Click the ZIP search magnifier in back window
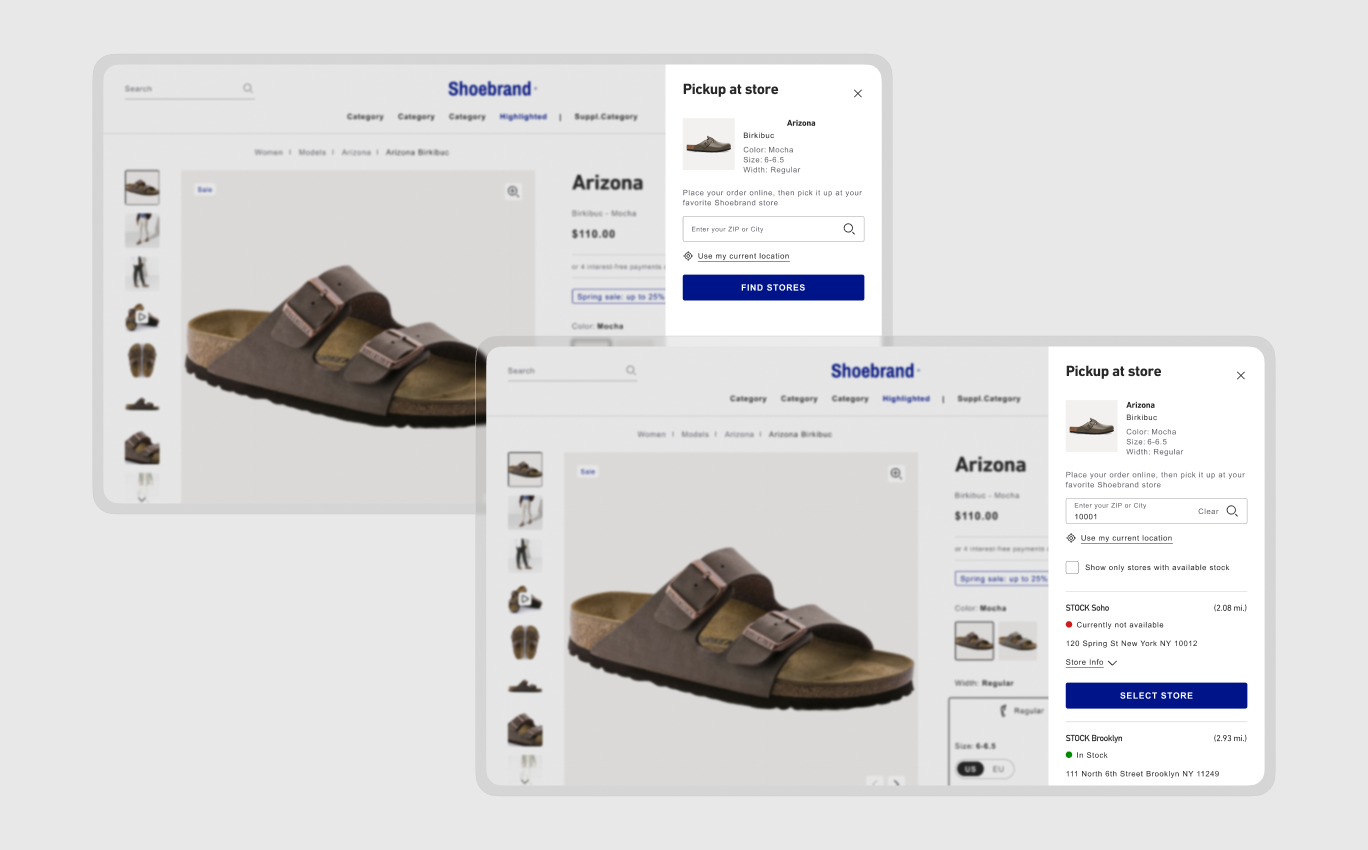Screen dimensions: 1368x850 coord(849,229)
